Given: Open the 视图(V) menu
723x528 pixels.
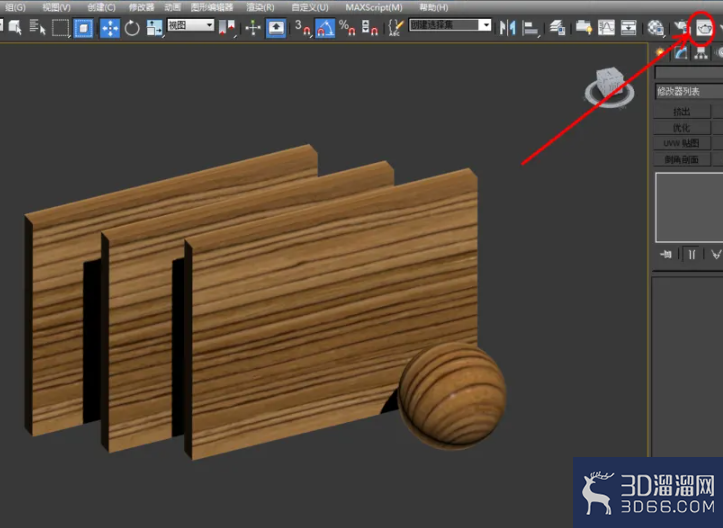Looking at the screenshot, I should click(56, 7).
